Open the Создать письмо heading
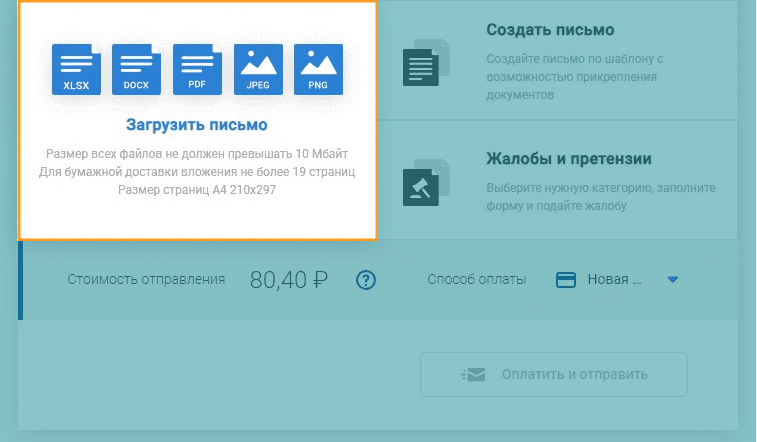The image size is (757, 442). point(550,30)
